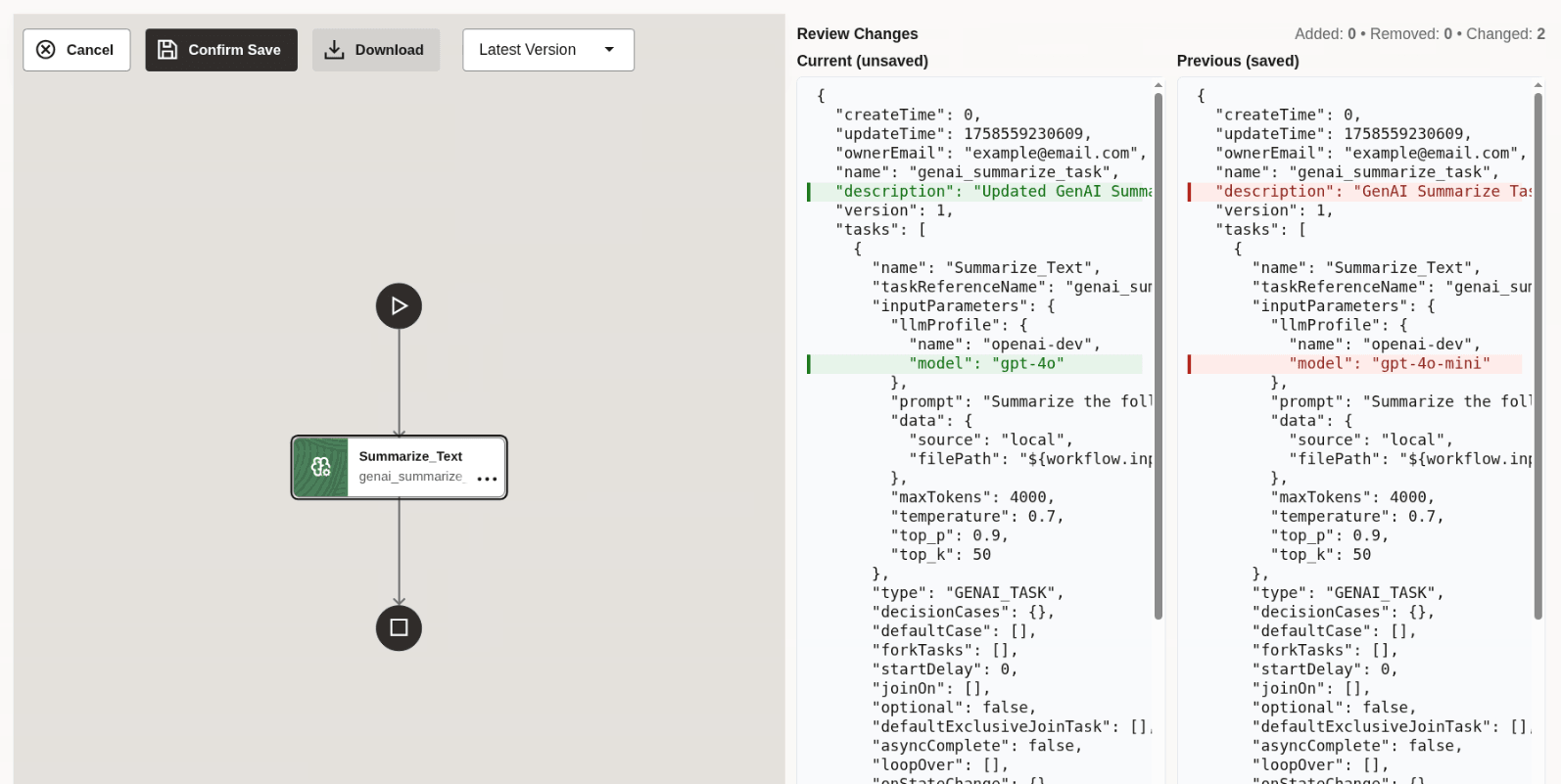Click "prompt" line in Current pane
This screenshot has width=1561, height=784.
[x=1021, y=402]
